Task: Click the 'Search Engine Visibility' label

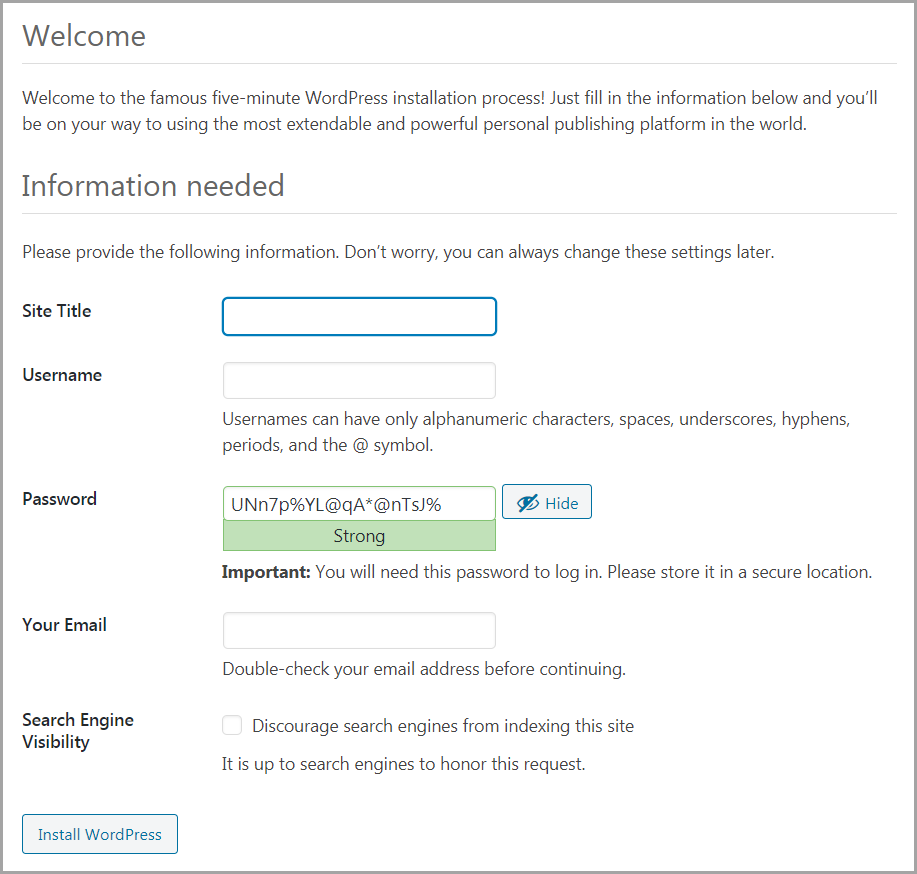Action: 78,731
